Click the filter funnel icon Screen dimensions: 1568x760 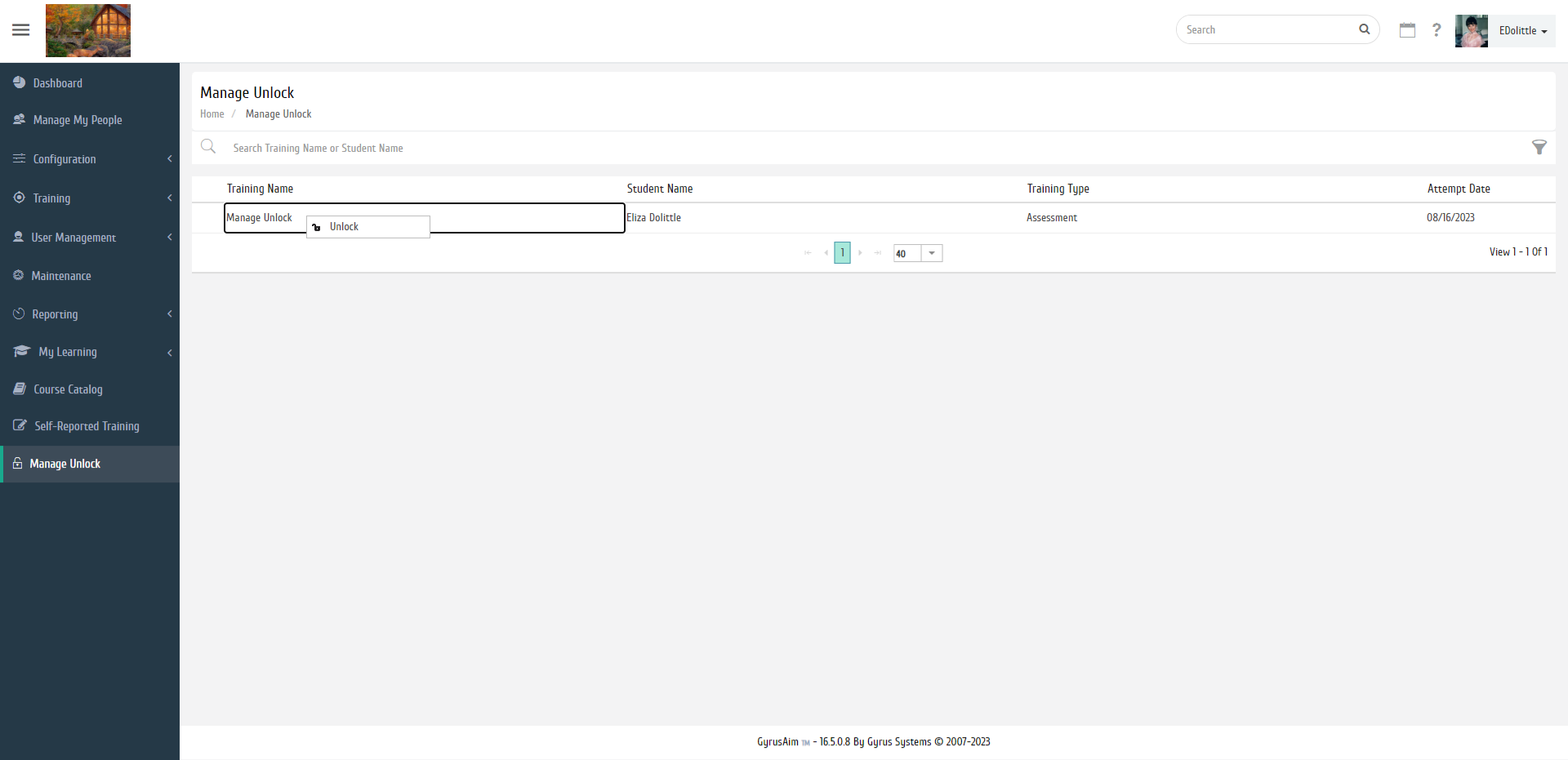point(1539,148)
